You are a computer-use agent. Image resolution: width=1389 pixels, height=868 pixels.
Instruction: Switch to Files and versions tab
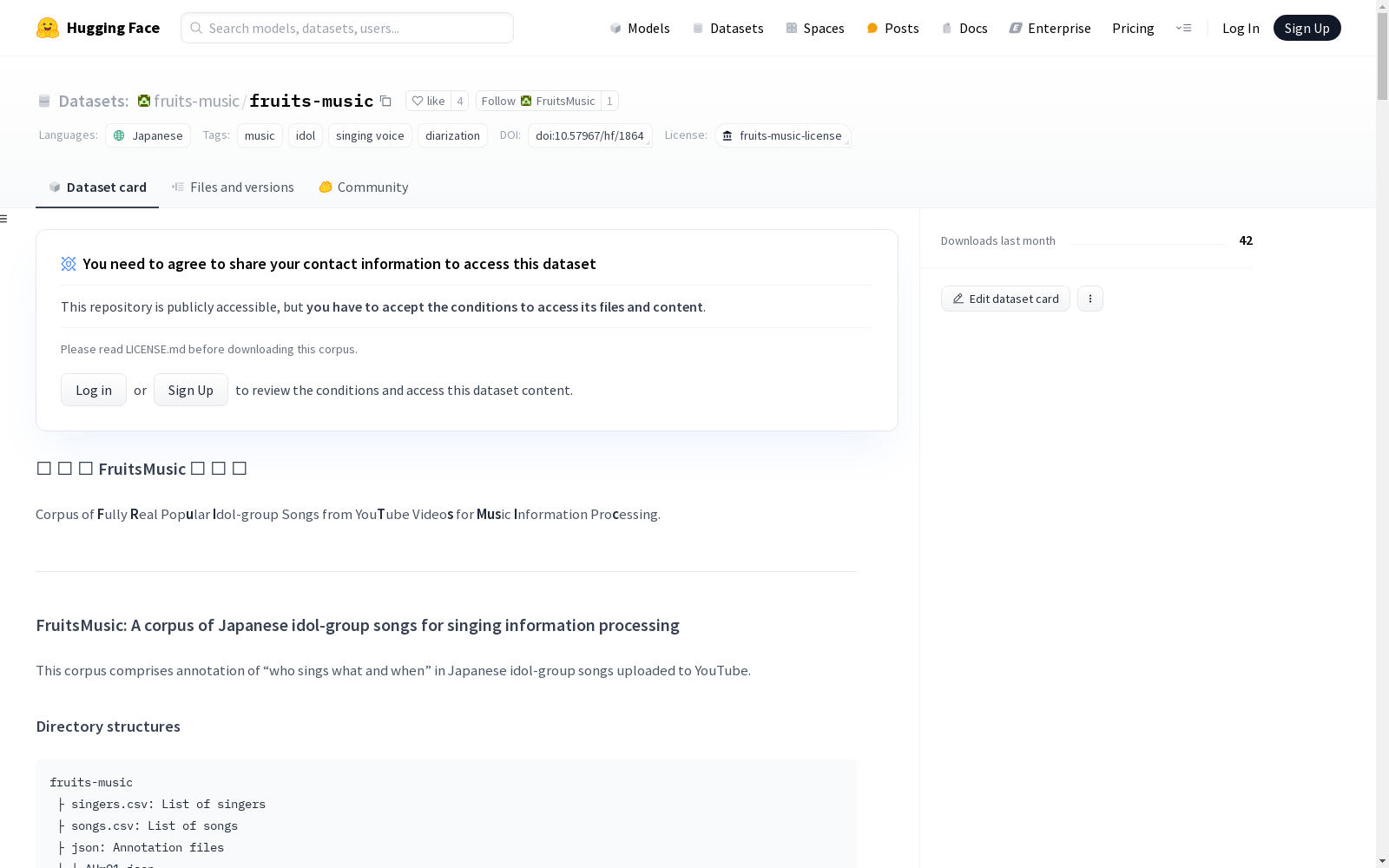pyautogui.click(x=233, y=187)
